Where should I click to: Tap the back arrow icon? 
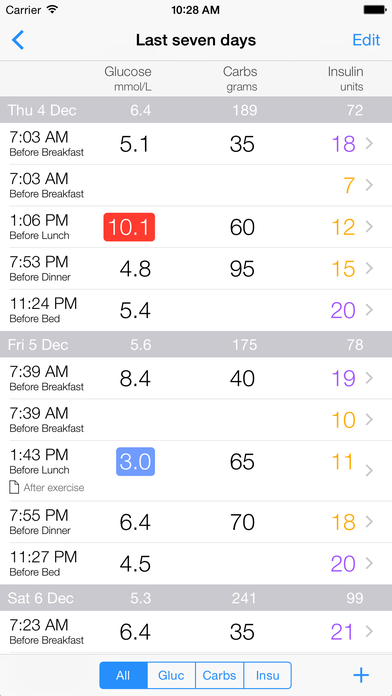[18, 40]
